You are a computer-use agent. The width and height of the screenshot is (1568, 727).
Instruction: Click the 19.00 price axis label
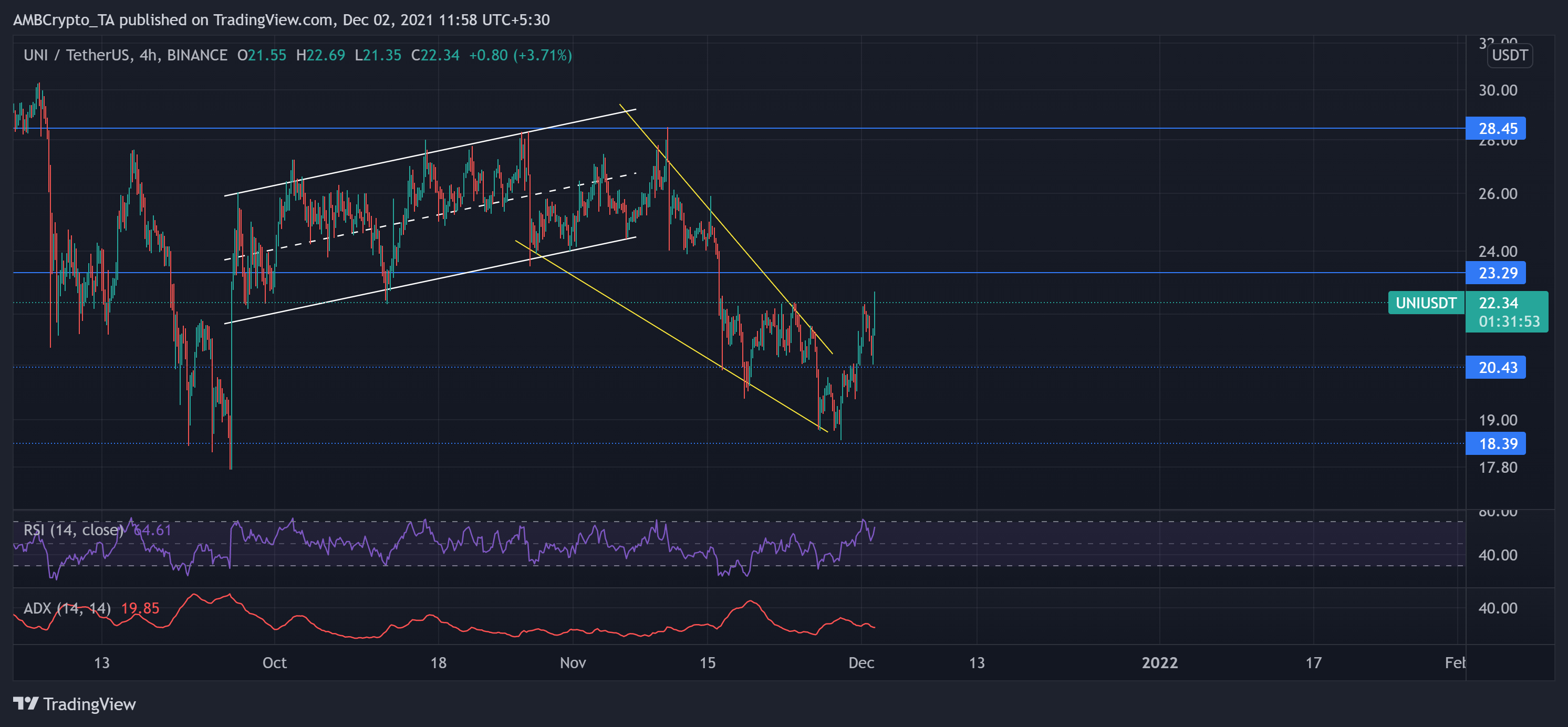(x=1498, y=420)
